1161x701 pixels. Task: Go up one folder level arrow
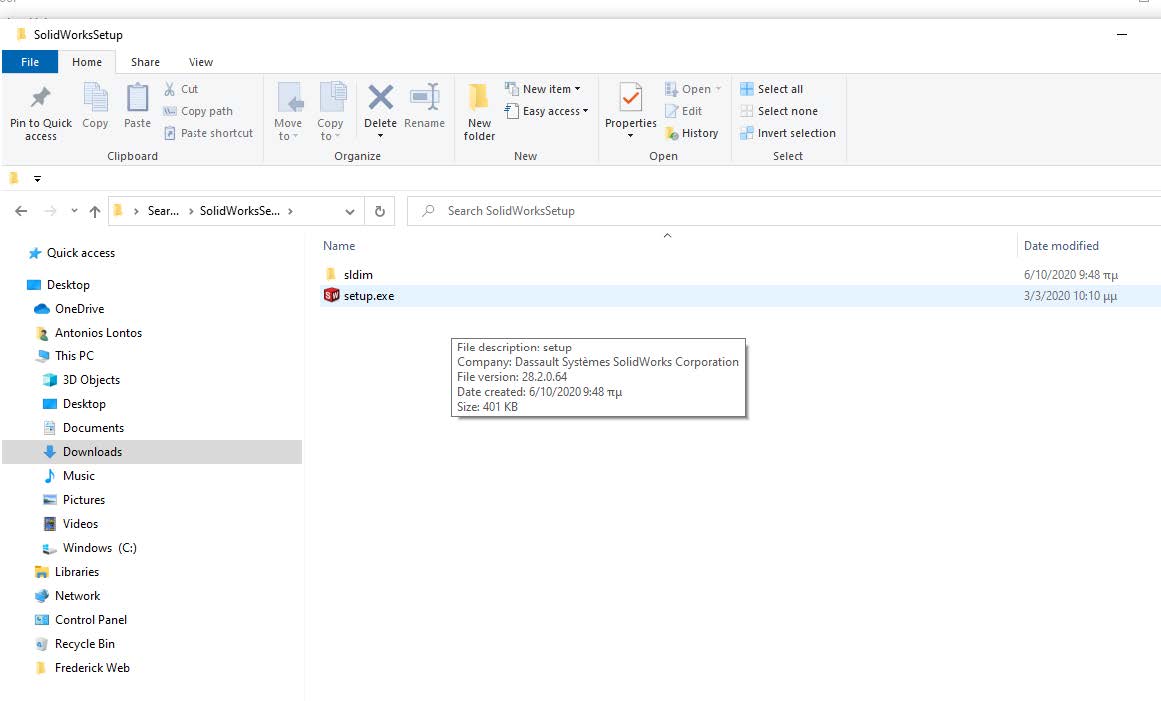point(95,211)
